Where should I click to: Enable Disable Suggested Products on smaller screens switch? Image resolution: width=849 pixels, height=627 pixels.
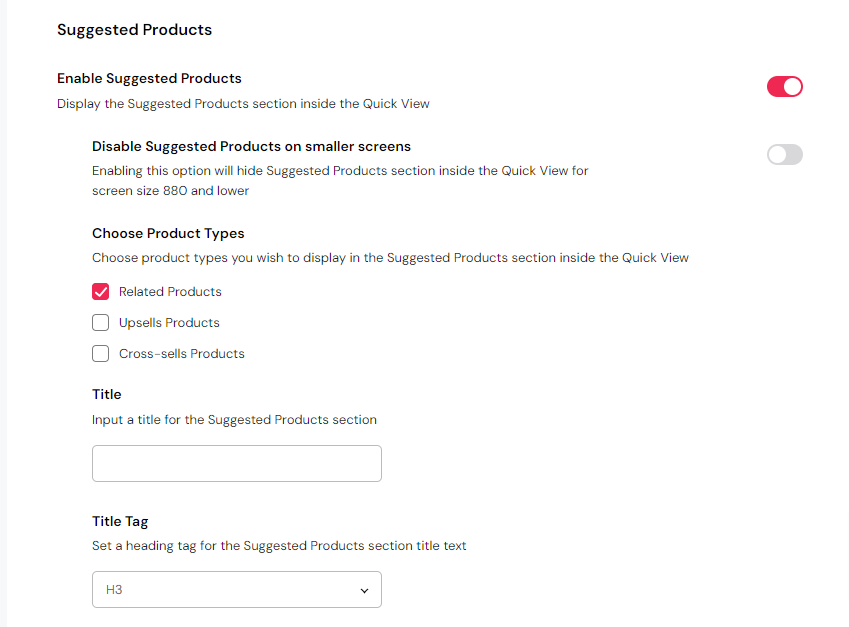coord(784,155)
